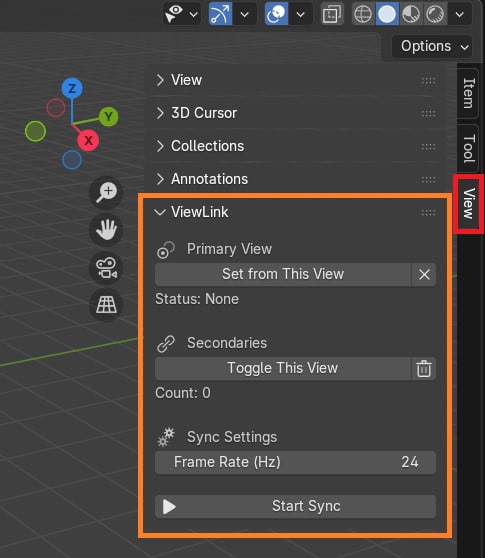
Task: Click the Collections panel drag handle
Action: click(x=428, y=147)
